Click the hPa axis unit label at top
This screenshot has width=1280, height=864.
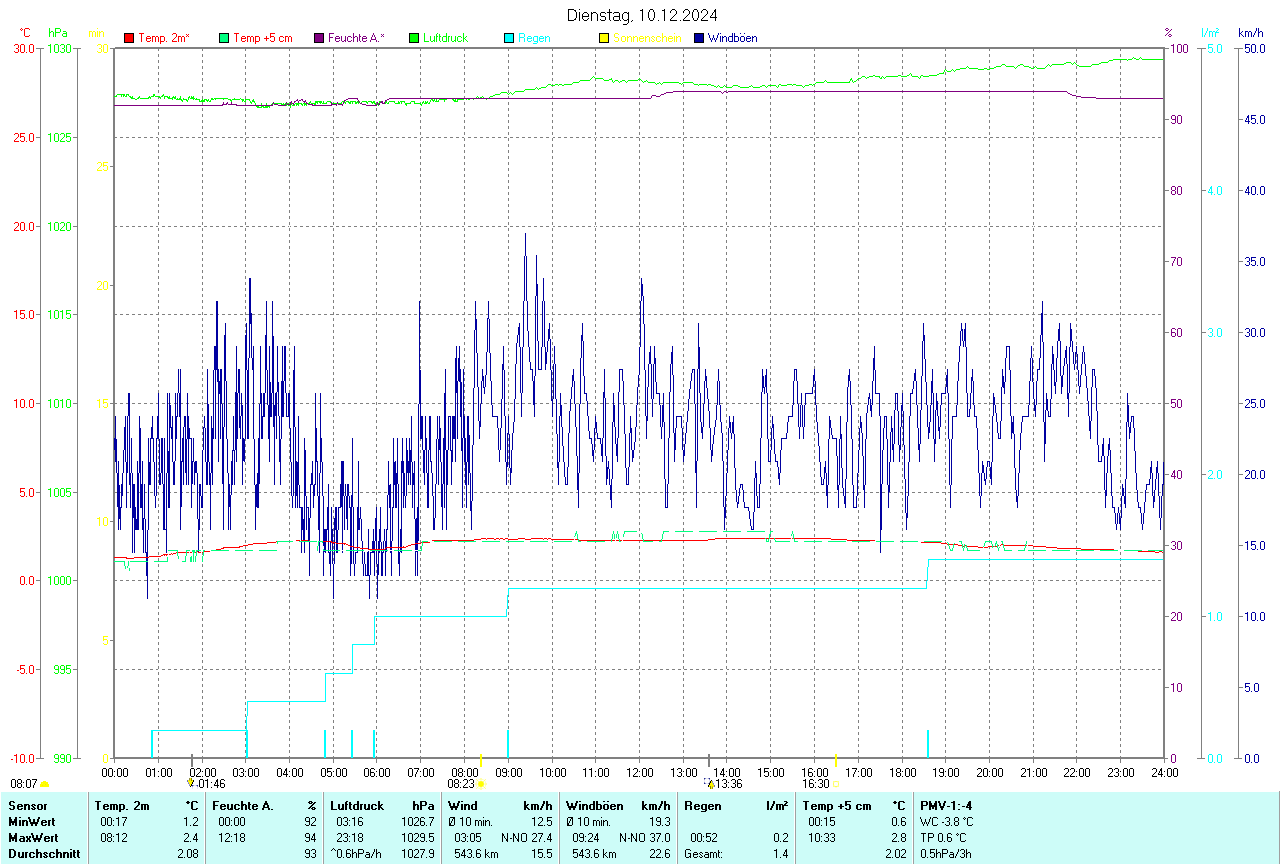click(57, 33)
